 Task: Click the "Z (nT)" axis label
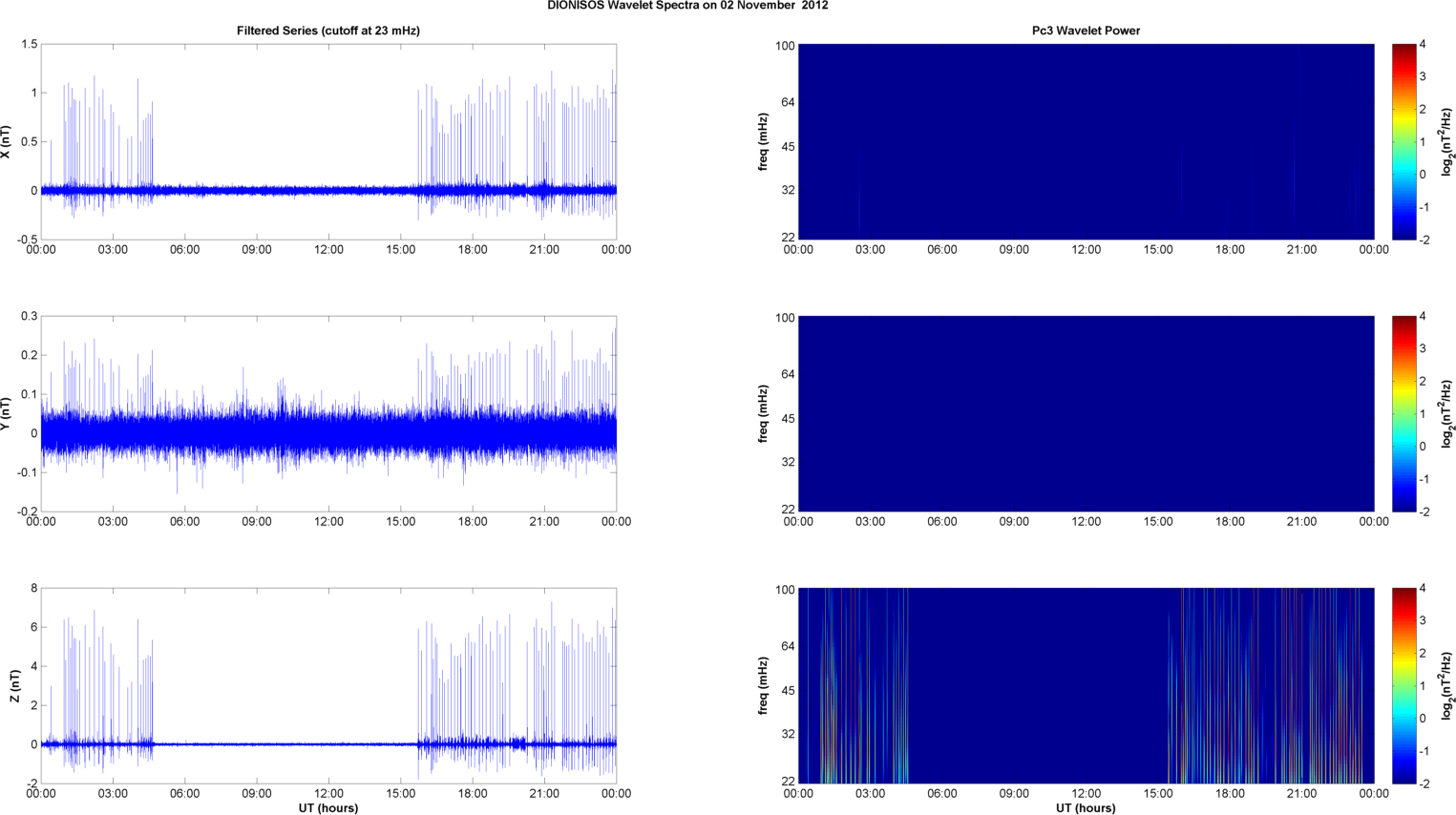(14, 686)
